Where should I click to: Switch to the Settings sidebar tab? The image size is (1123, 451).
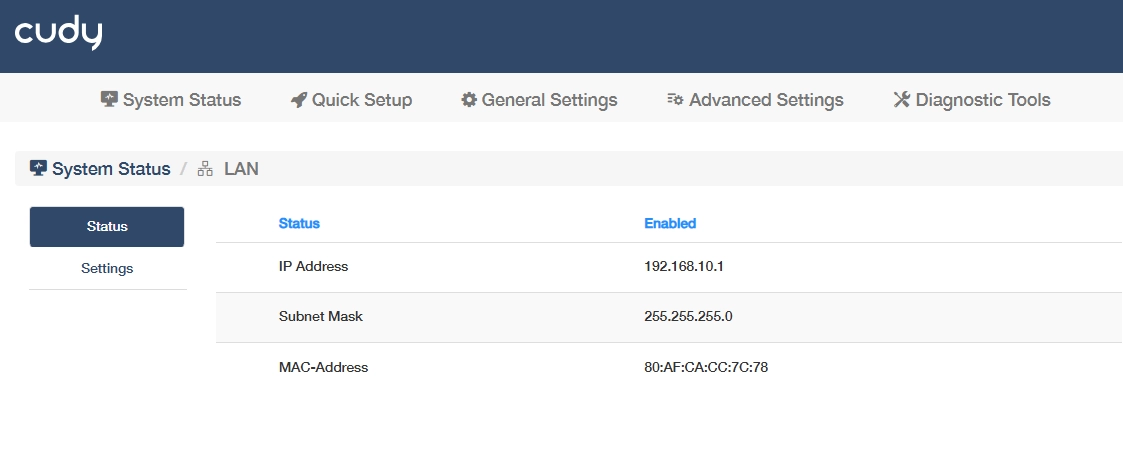(x=107, y=268)
